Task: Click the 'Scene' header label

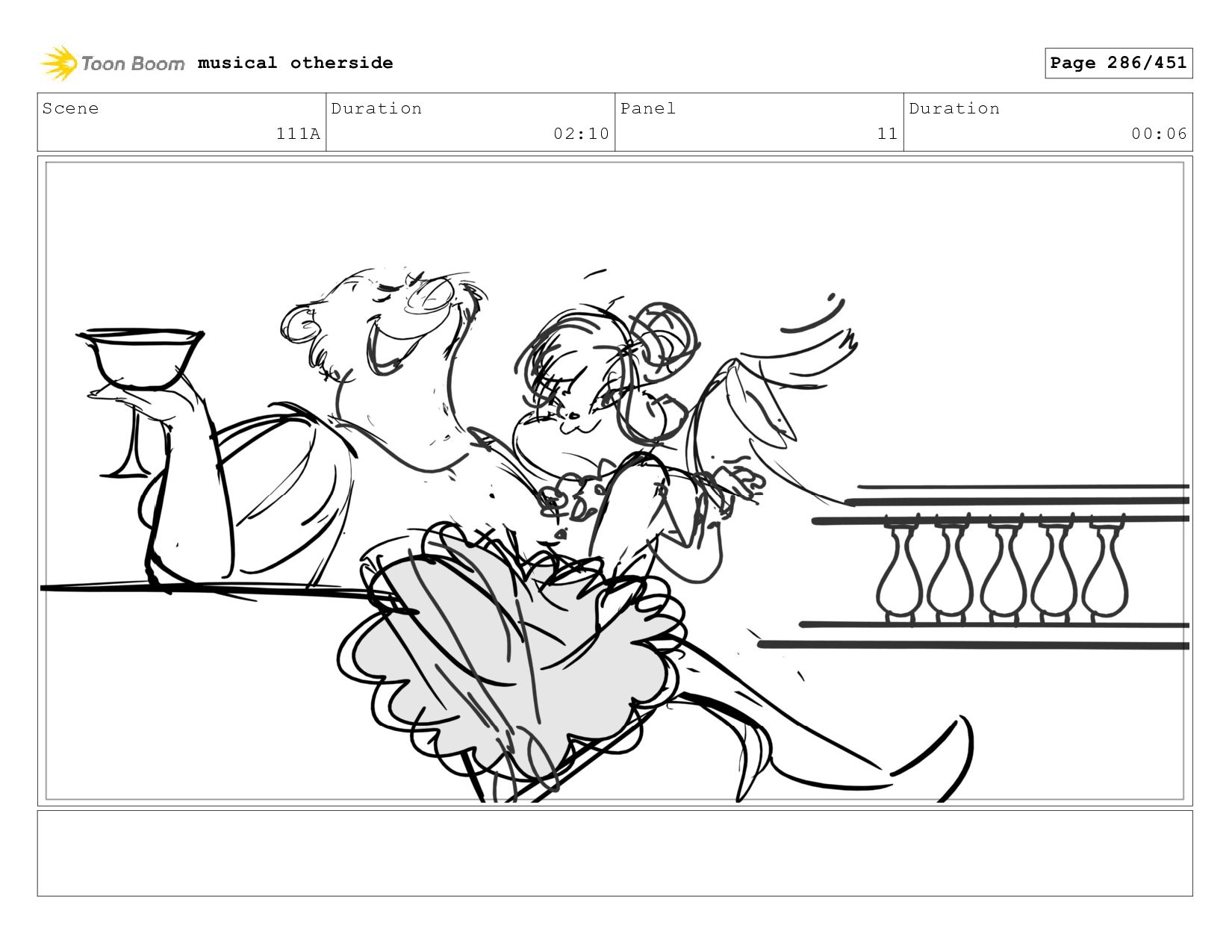Action: [x=70, y=108]
